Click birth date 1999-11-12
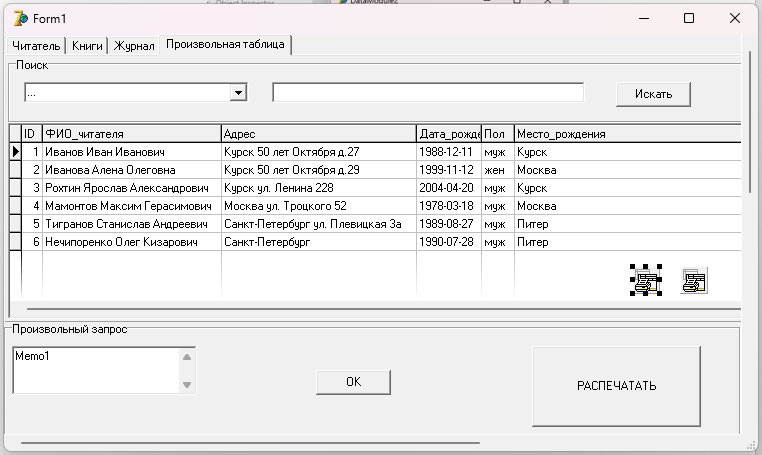The width and height of the screenshot is (762, 455). coord(449,170)
